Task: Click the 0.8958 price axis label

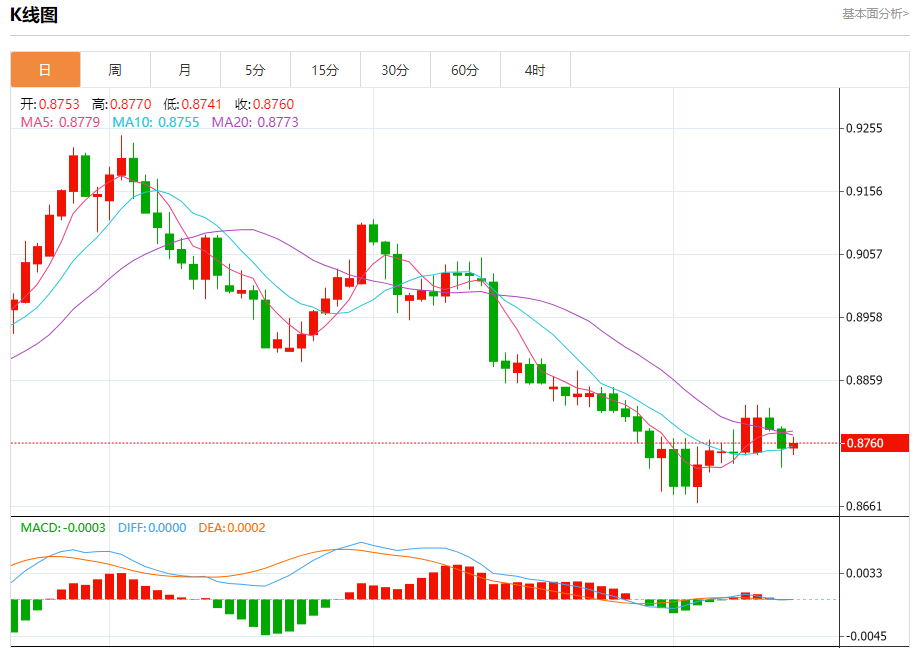Action: point(863,317)
